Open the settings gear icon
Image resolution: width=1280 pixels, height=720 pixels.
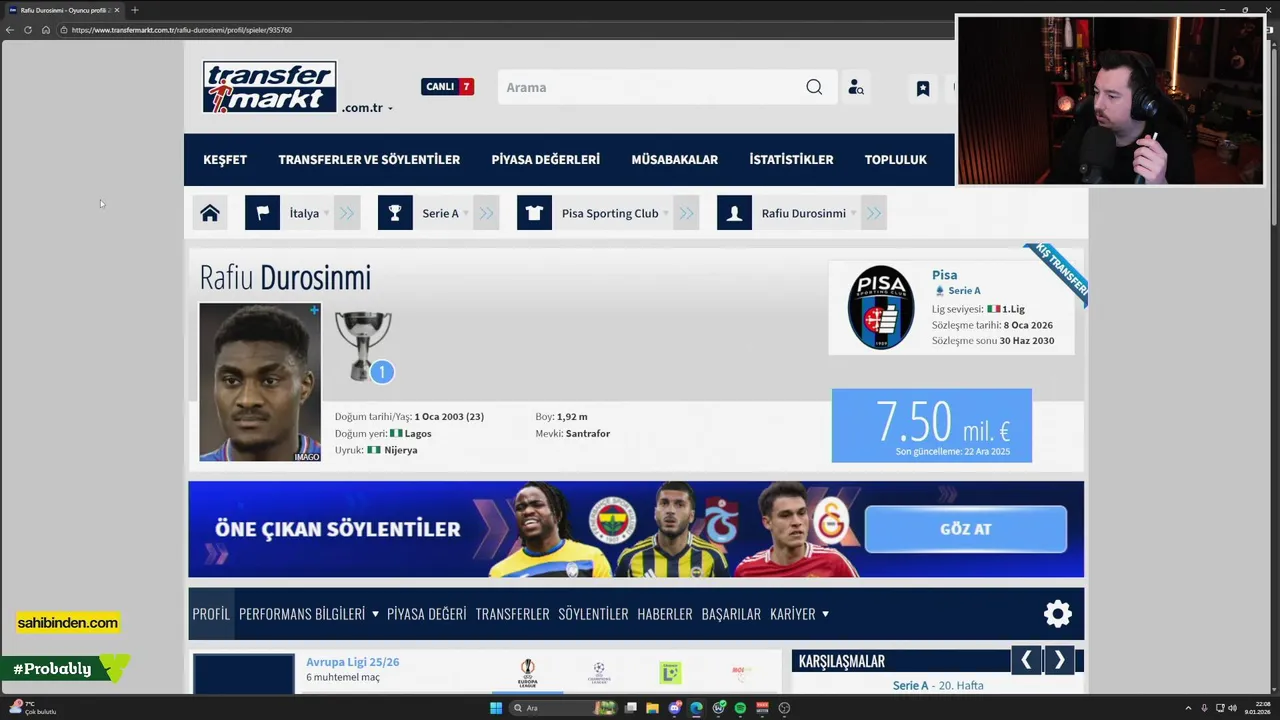click(x=1058, y=614)
